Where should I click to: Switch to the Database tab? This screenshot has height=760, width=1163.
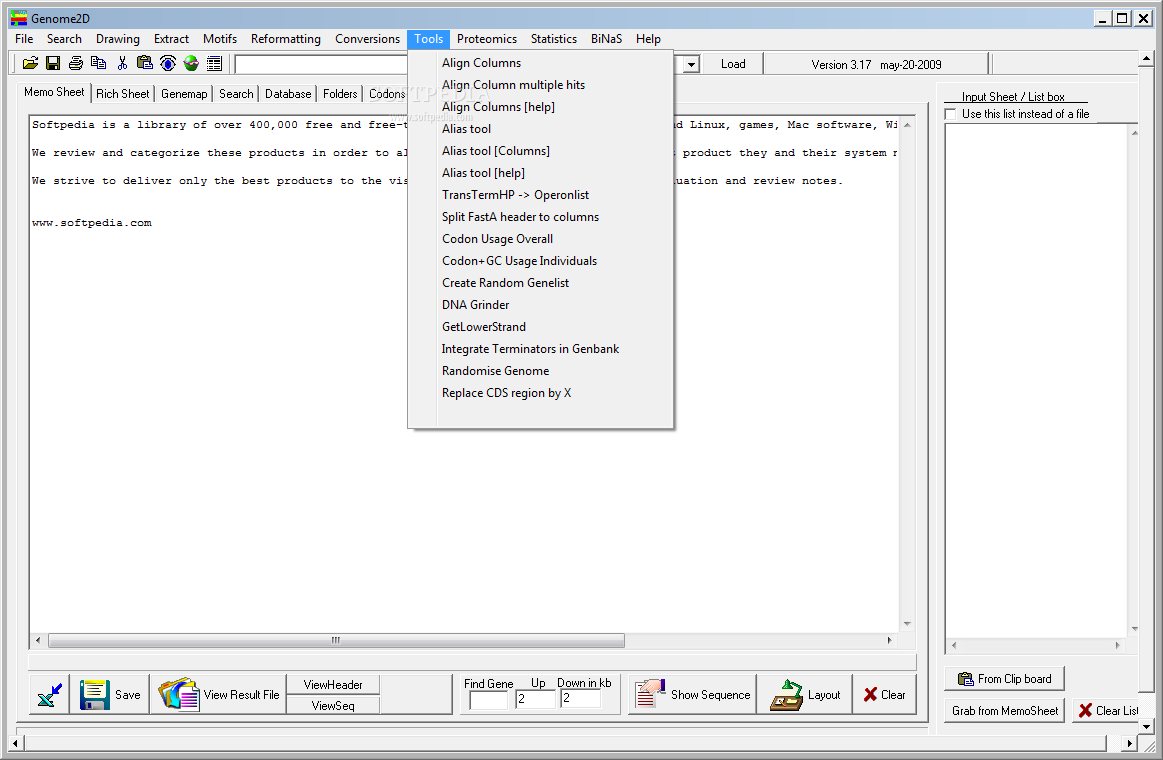click(x=288, y=93)
